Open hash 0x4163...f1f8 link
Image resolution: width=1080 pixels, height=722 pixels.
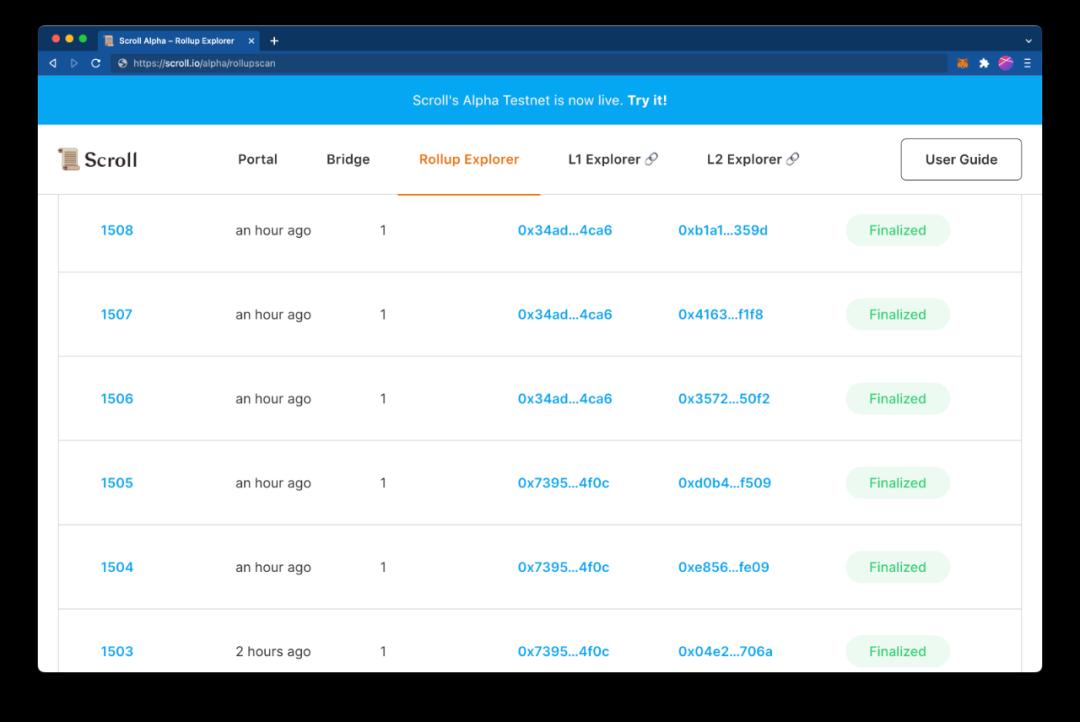720,314
